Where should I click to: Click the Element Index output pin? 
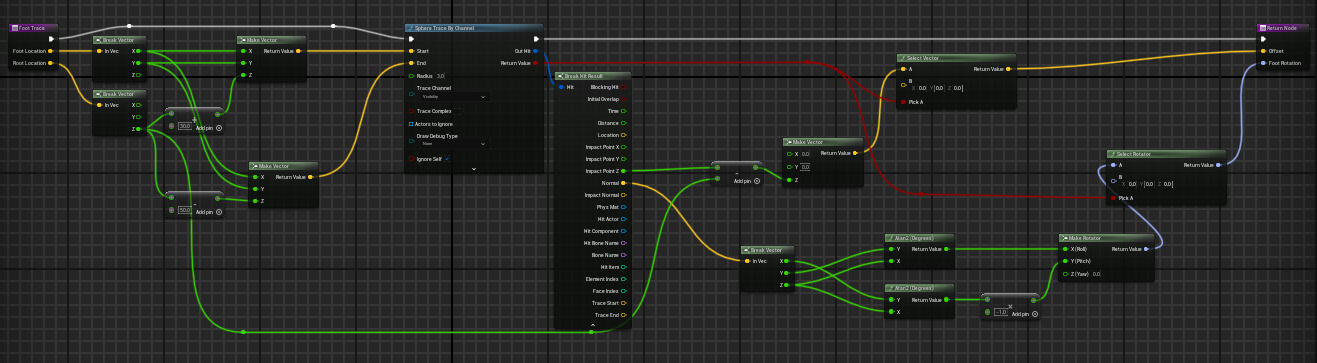pos(625,279)
